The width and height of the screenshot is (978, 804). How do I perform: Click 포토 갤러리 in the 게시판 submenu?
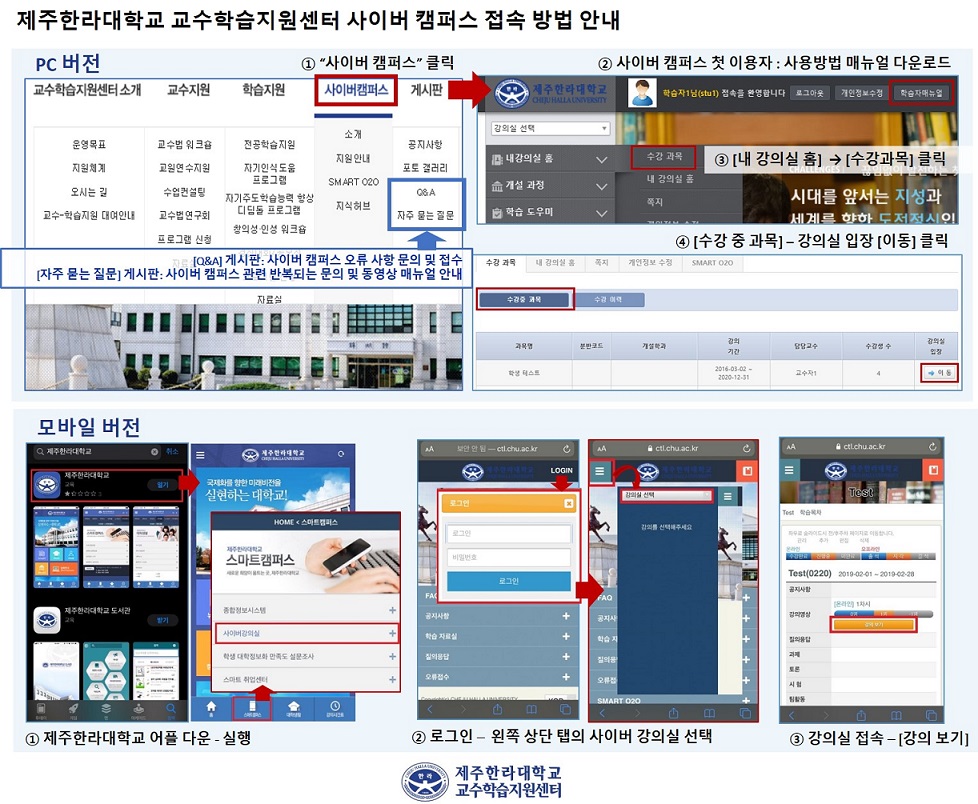click(425, 168)
